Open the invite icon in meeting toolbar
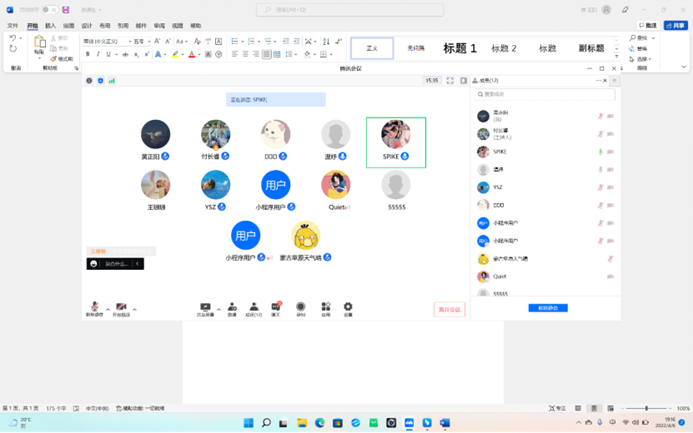 [232, 309]
